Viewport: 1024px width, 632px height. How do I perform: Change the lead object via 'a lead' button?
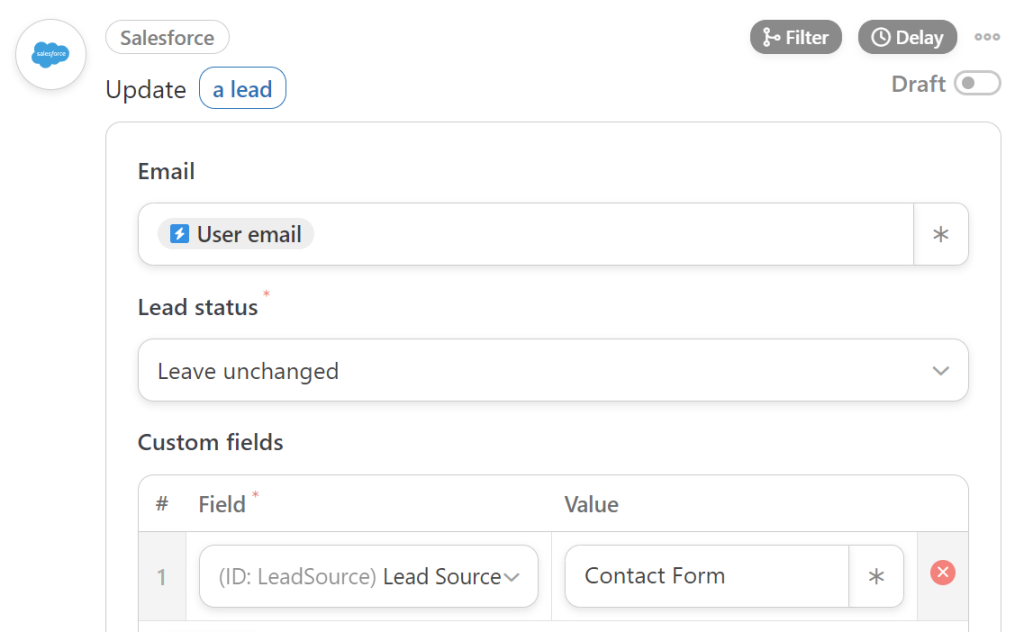coord(242,88)
